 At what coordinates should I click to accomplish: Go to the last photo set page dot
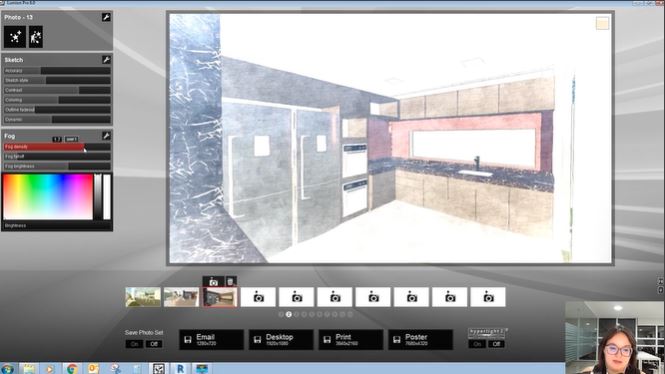coord(350,315)
